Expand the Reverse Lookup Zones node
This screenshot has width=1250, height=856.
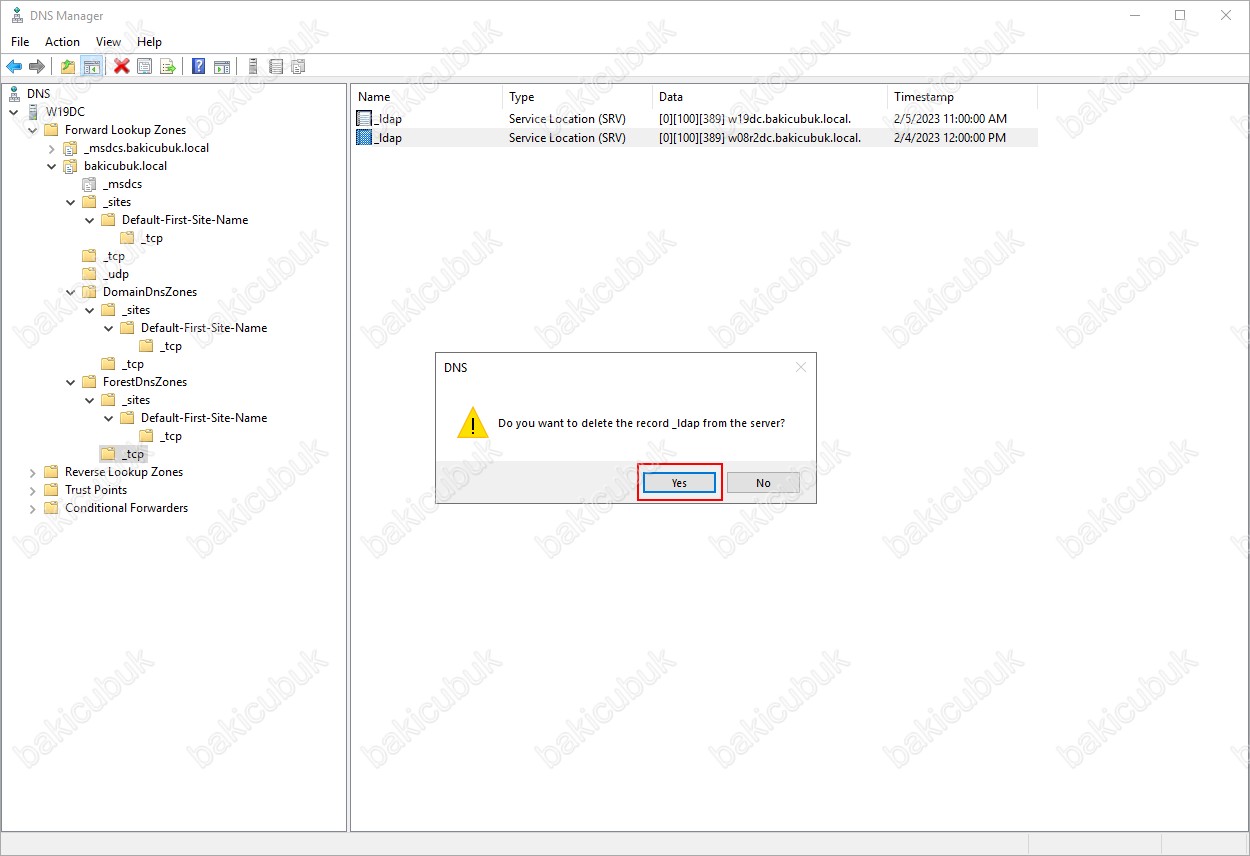pyautogui.click(x=33, y=472)
